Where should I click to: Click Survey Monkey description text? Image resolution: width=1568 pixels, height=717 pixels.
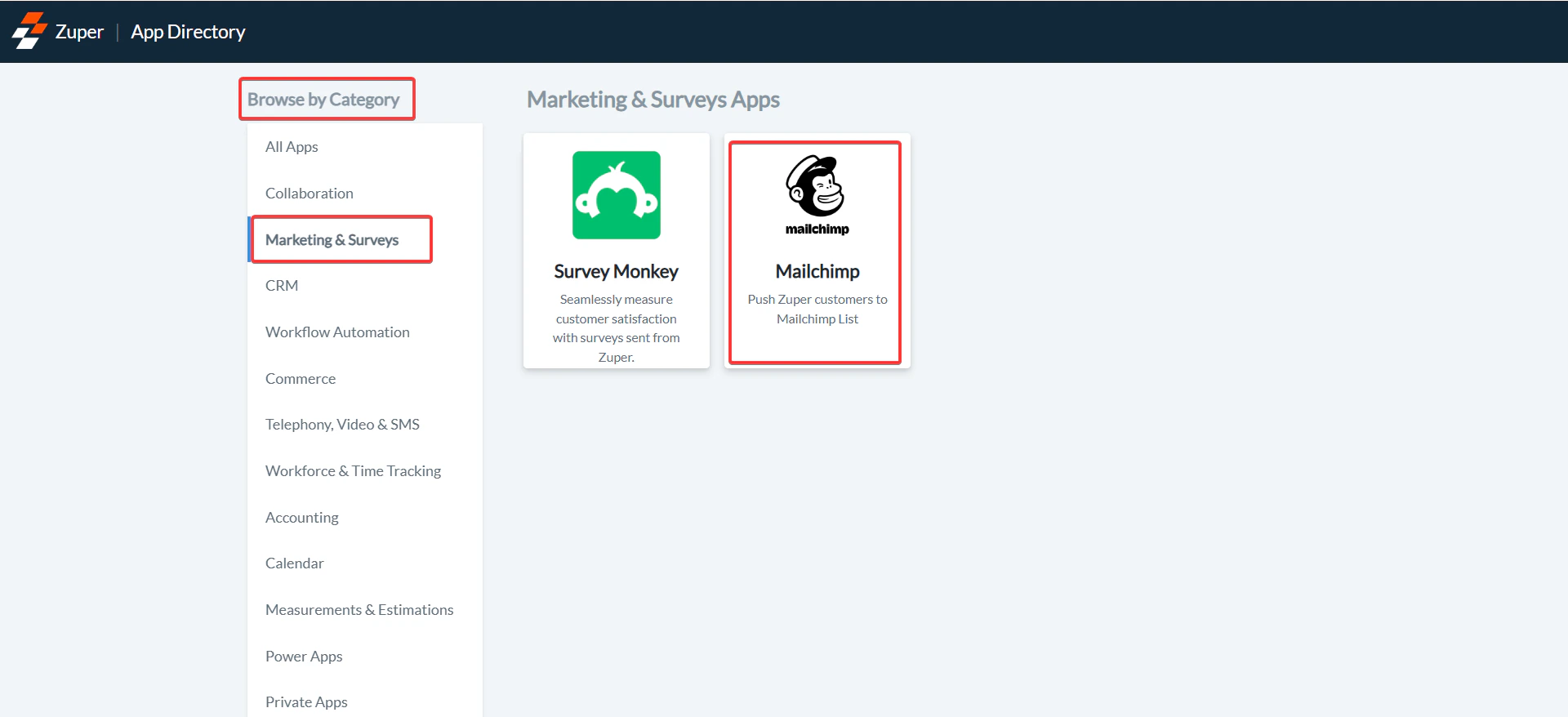pyautogui.click(x=617, y=328)
